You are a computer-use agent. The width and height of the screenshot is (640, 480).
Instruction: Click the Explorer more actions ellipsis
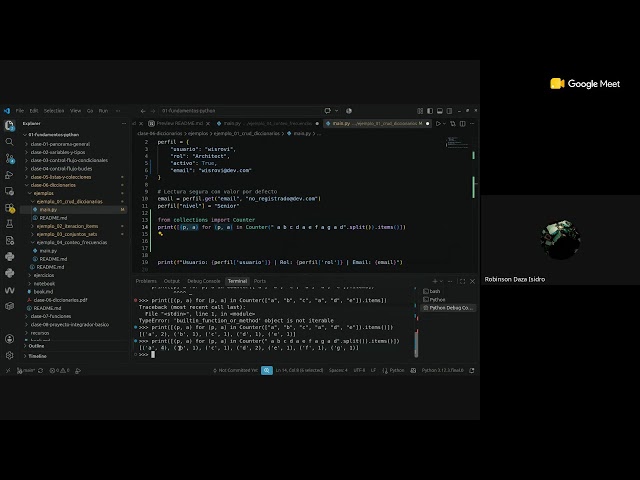(124, 123)
